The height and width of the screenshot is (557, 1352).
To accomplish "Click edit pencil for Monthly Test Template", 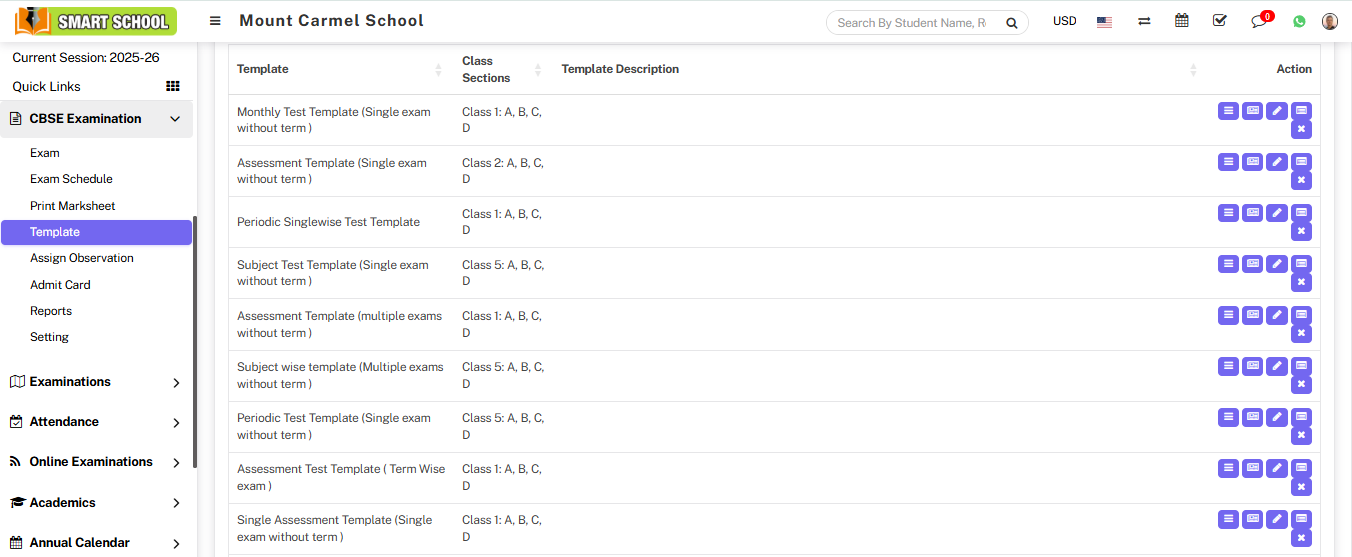I will coord(1277,111).
